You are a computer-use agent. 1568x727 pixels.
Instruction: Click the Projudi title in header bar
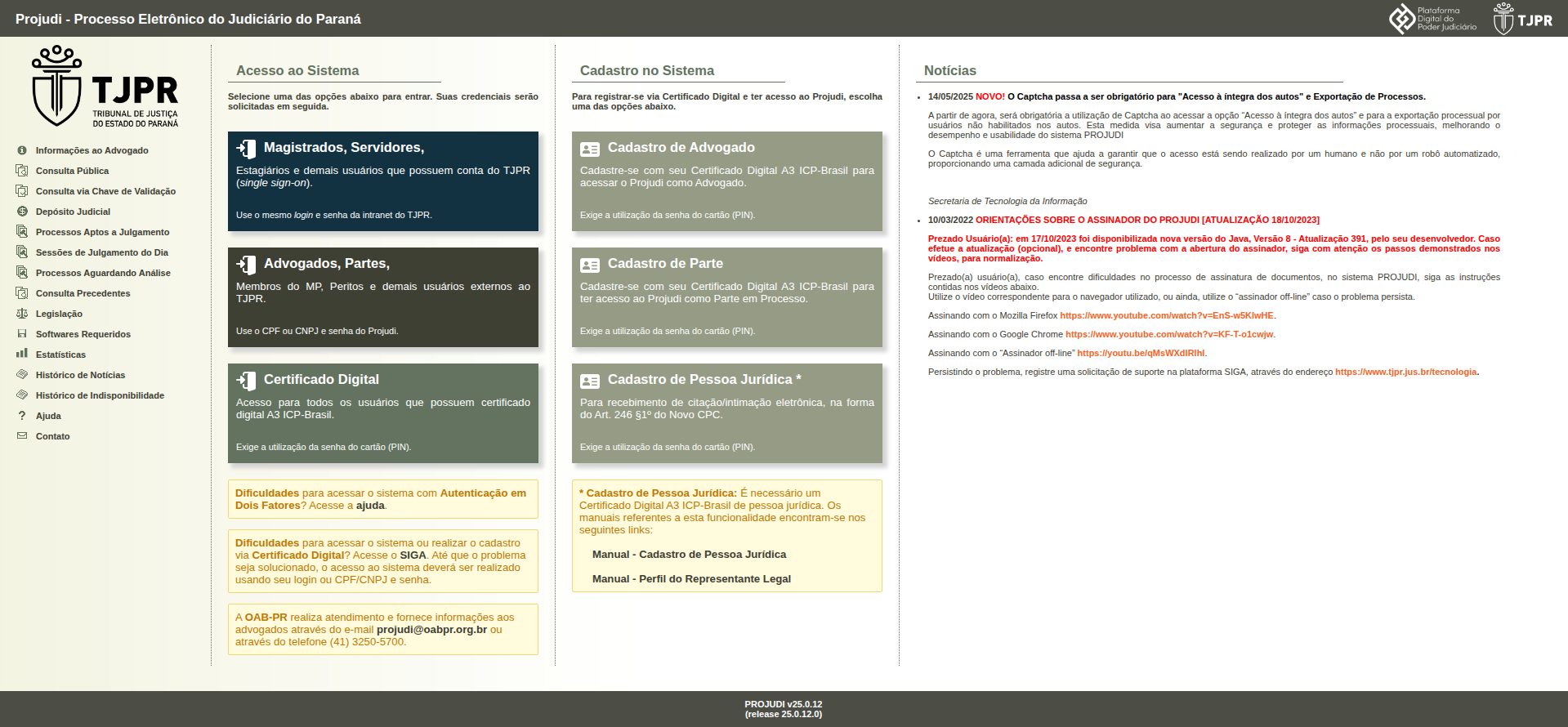[x=188, y=19]
